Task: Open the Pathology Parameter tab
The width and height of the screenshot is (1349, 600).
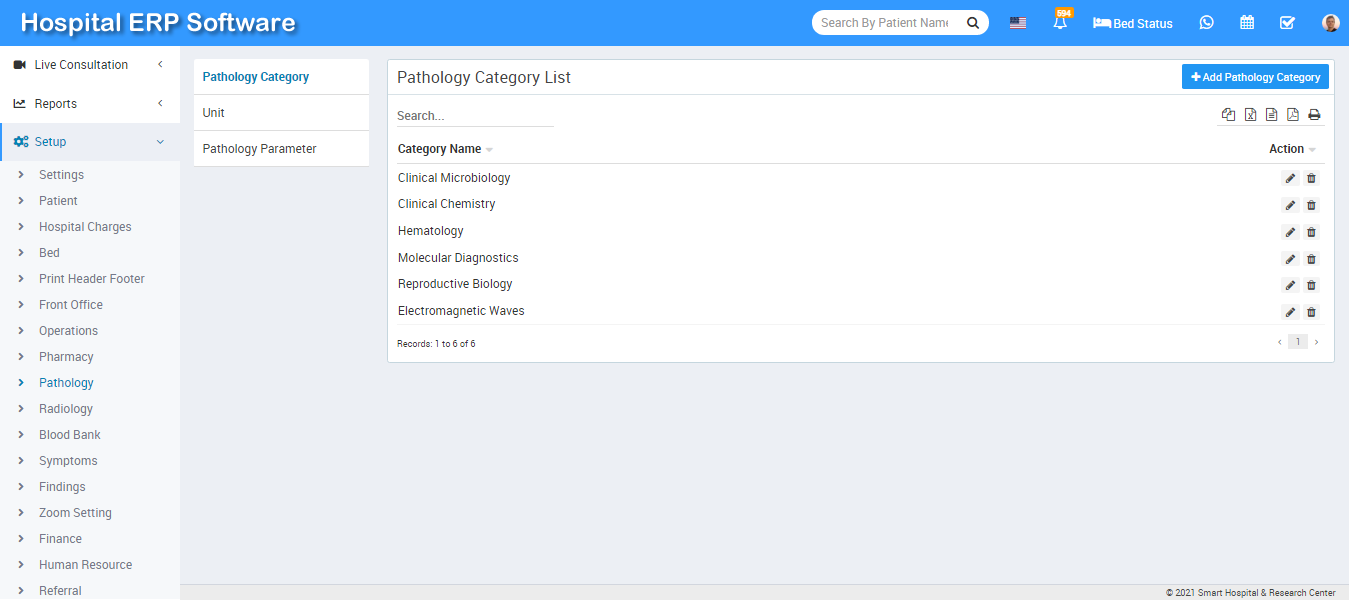Action: [260, 149]
